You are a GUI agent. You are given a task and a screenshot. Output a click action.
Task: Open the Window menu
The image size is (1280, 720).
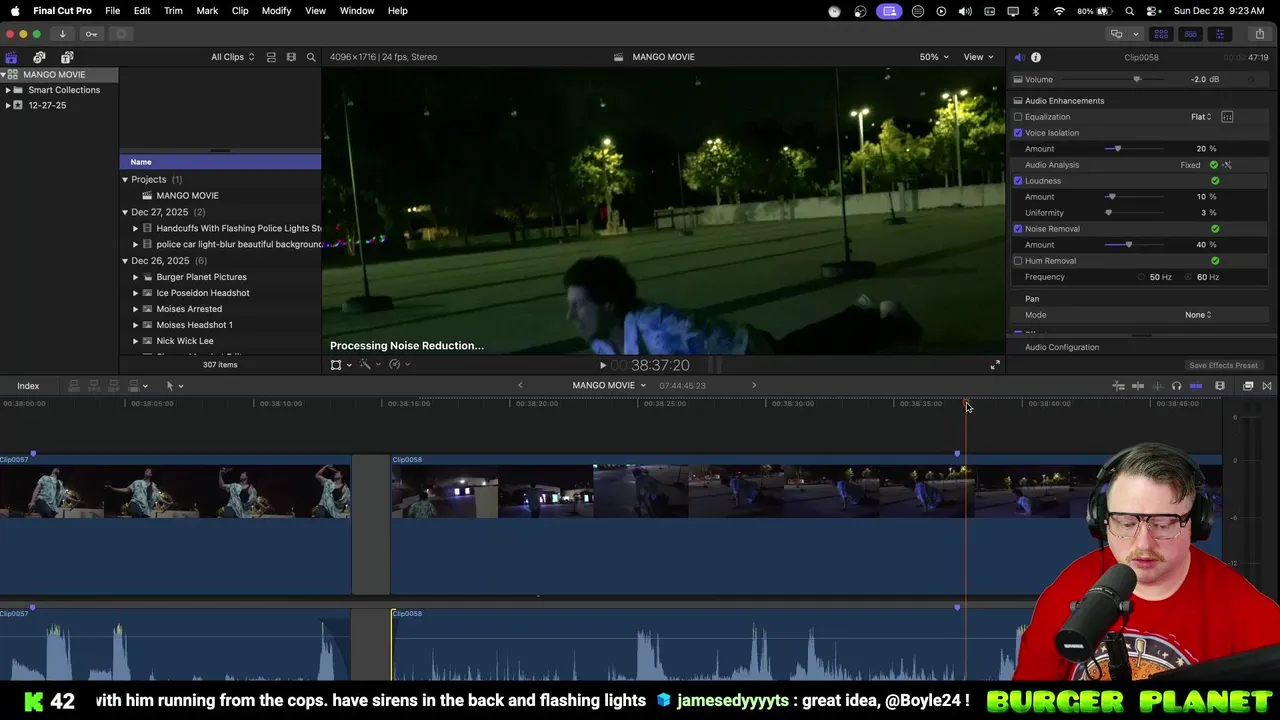click(x=357, y=11)
